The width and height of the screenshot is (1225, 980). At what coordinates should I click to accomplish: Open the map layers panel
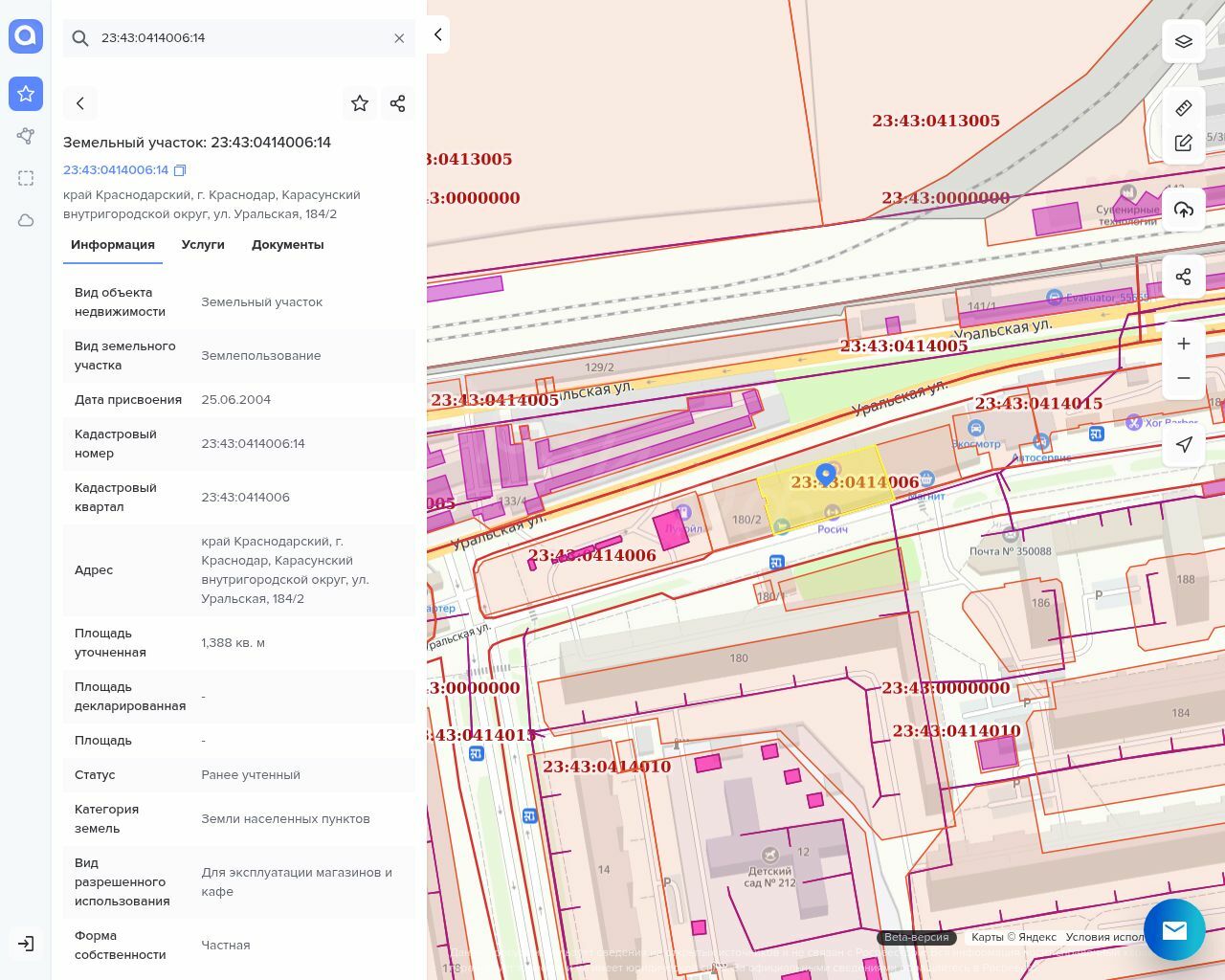click(1183, 42)
